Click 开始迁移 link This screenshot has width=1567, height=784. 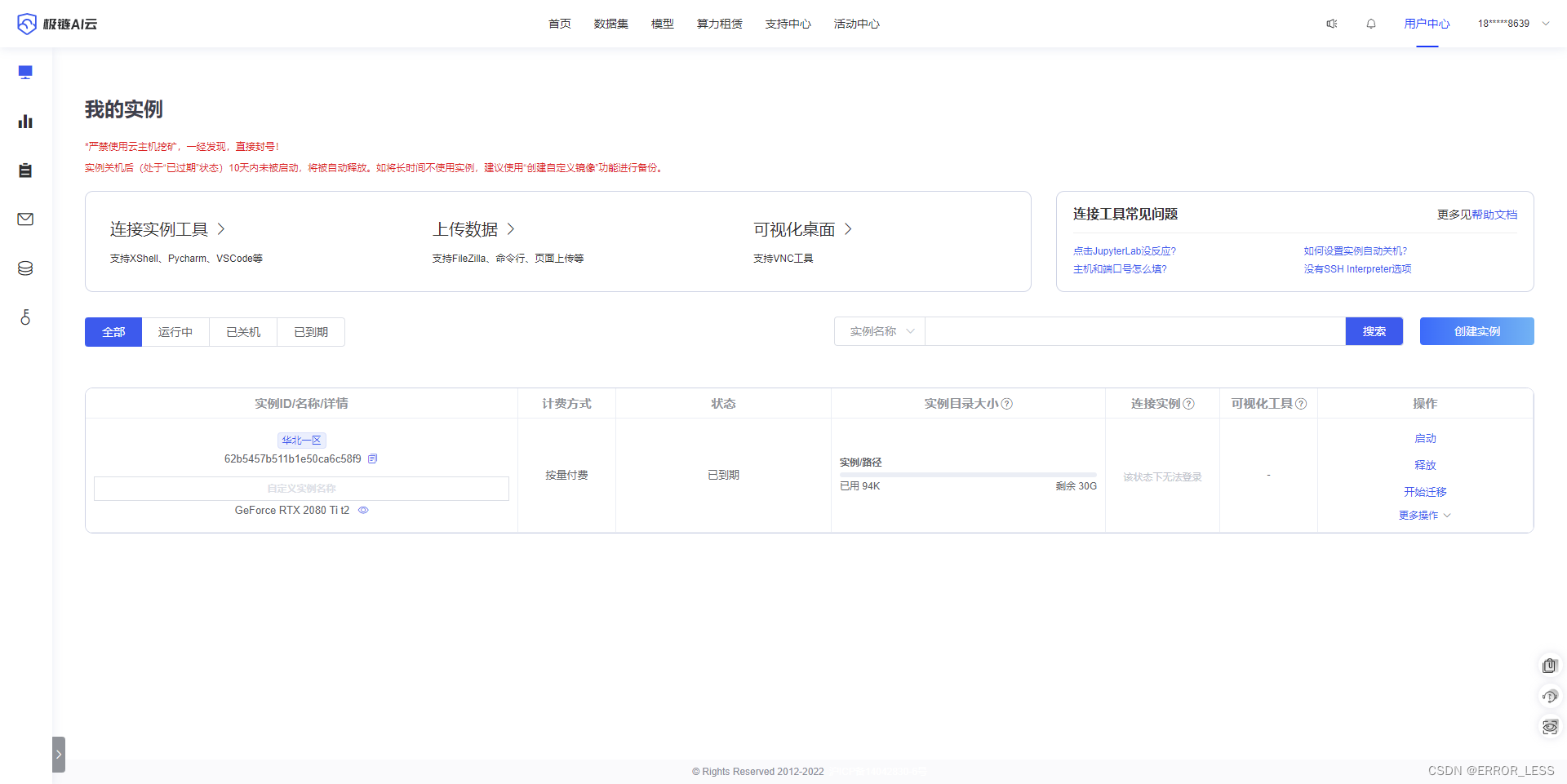click(1425, 492)
